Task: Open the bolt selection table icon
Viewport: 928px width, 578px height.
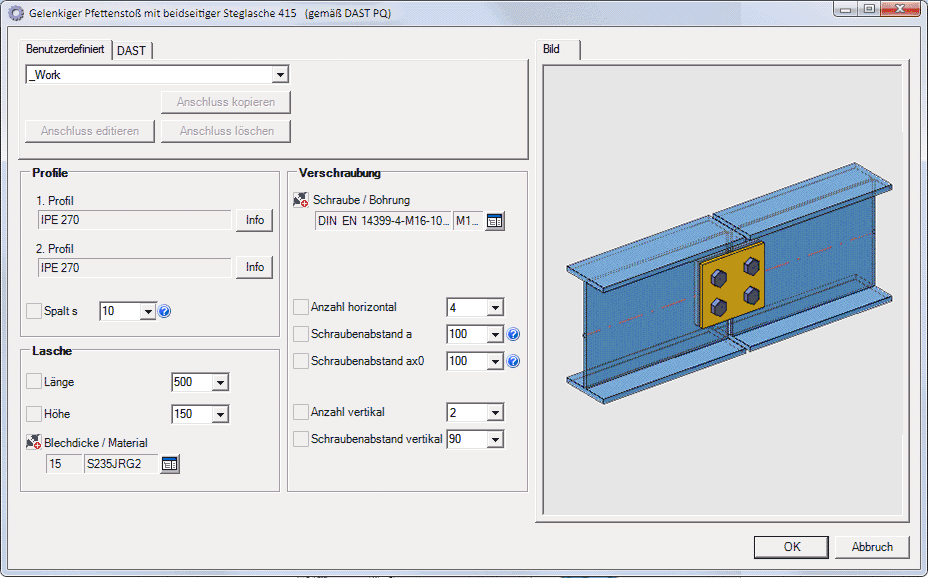Action: point(495,221)
